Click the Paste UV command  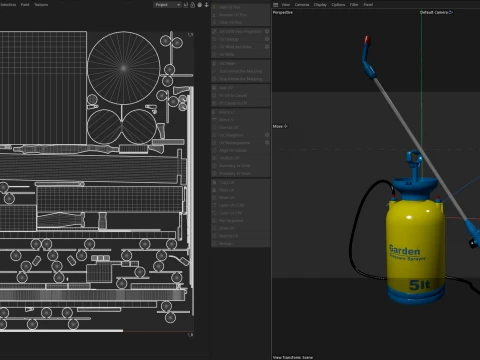pos(240,190)
